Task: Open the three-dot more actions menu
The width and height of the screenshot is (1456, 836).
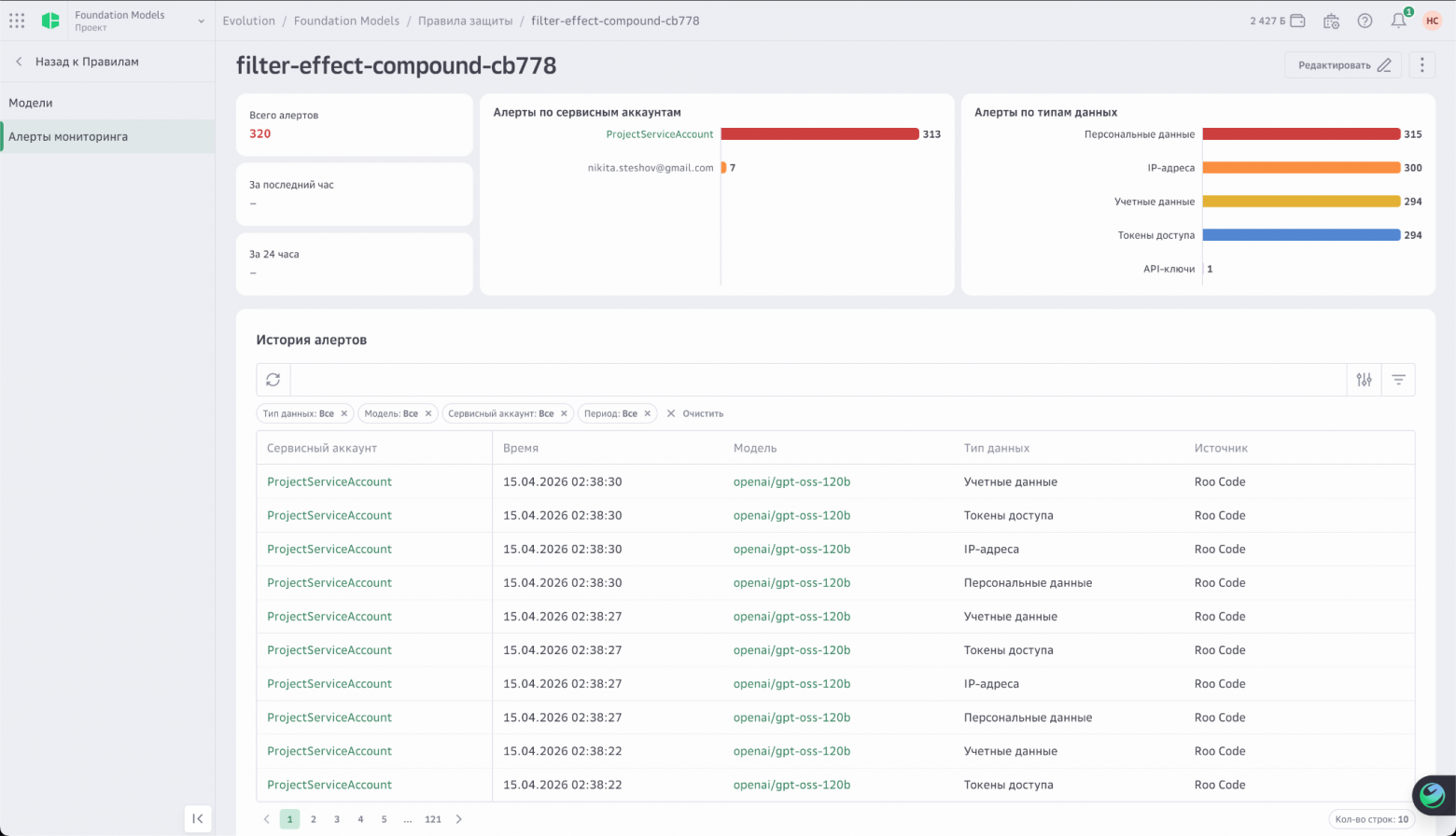Action: (1421, 65)
